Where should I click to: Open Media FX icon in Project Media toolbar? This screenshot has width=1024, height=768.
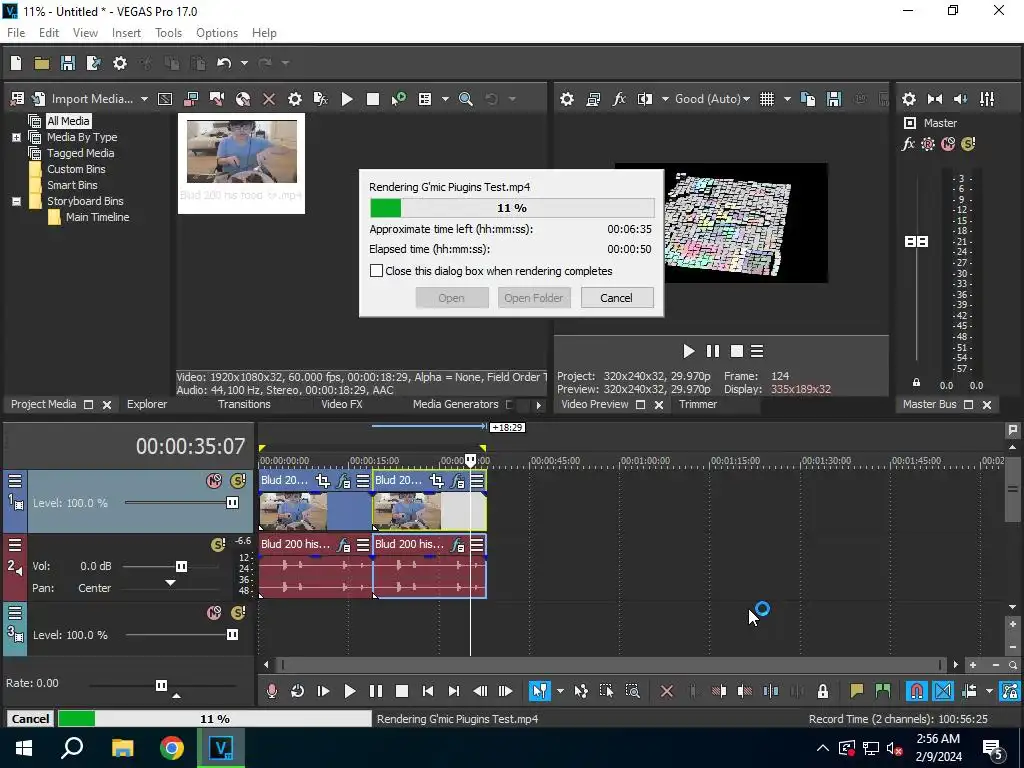[321, 99]
